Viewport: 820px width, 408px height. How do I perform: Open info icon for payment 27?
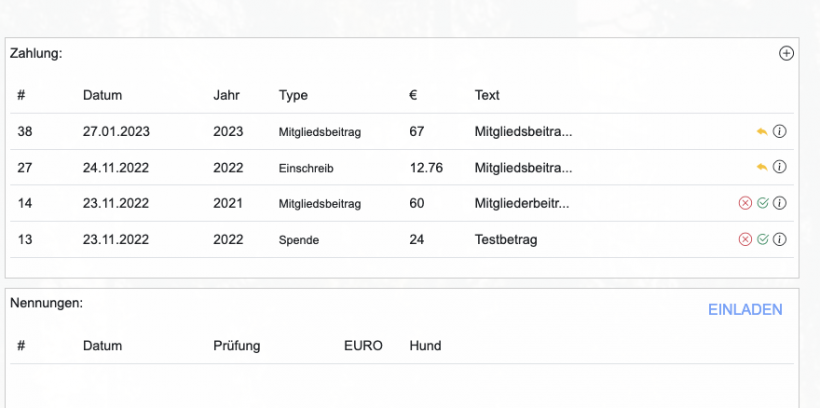click(x=781, y=167)
